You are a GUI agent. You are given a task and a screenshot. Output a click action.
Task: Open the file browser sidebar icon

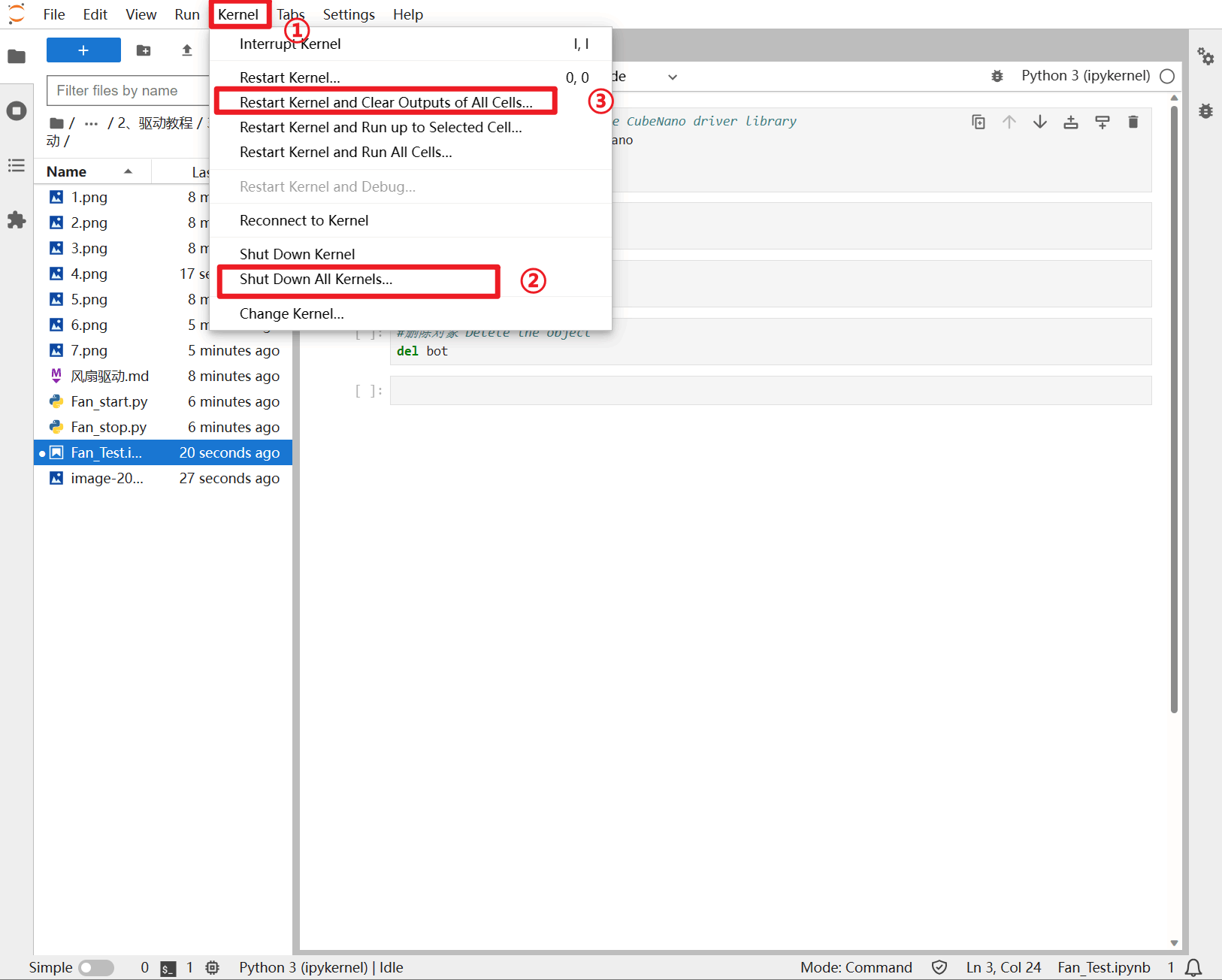point(17,56)
